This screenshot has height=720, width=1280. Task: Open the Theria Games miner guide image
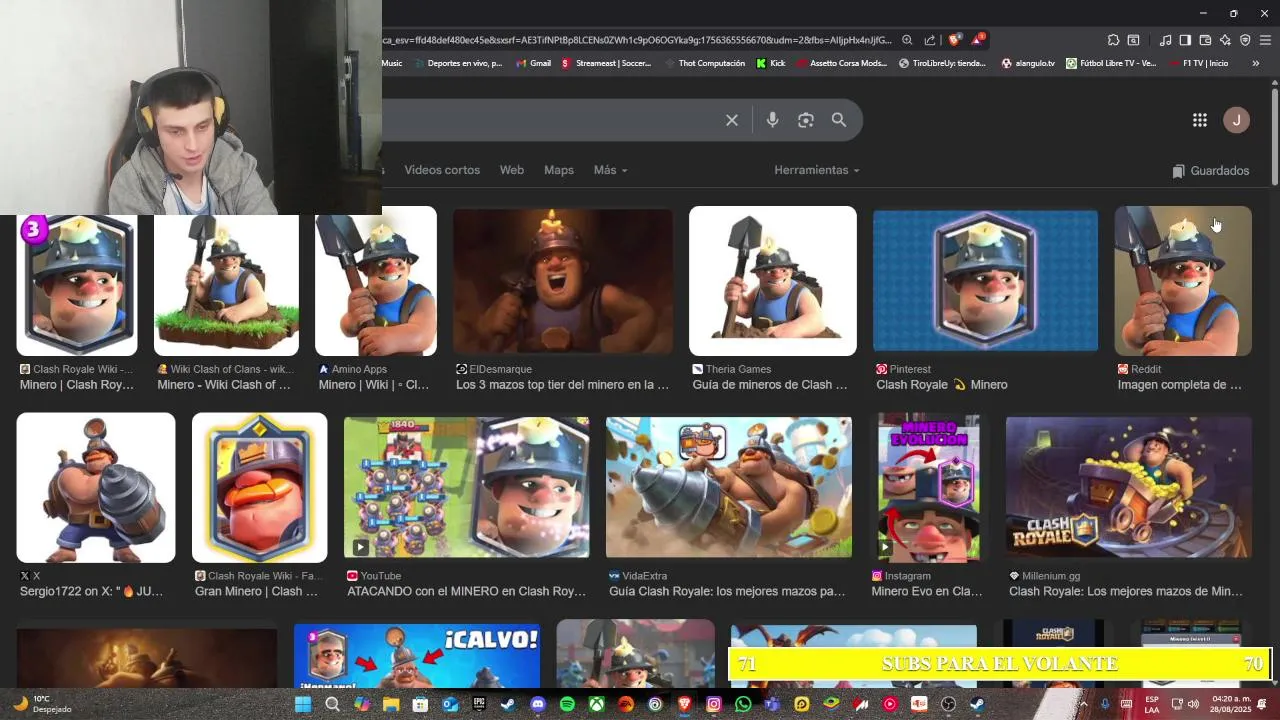tap(773, 281)
